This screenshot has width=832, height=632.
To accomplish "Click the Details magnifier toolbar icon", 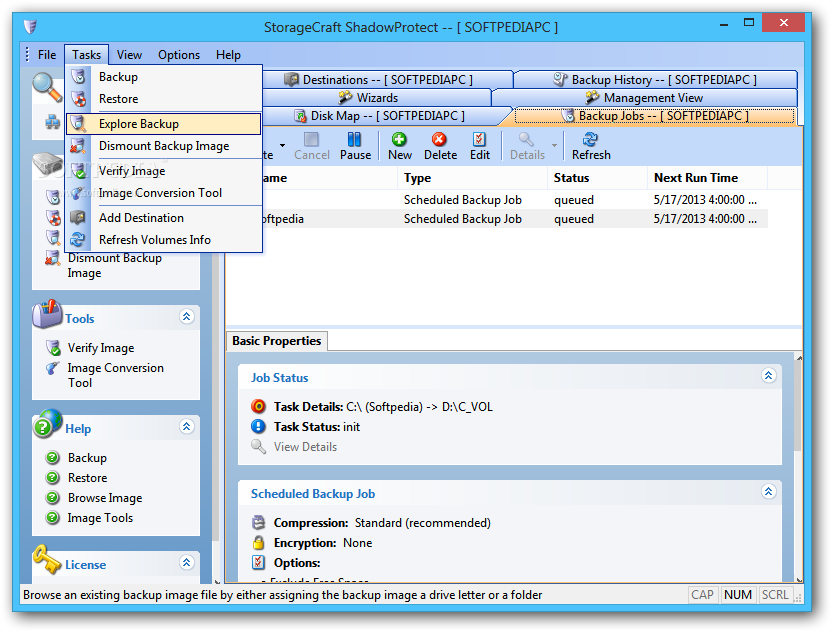I will click(x=526, y=140).
